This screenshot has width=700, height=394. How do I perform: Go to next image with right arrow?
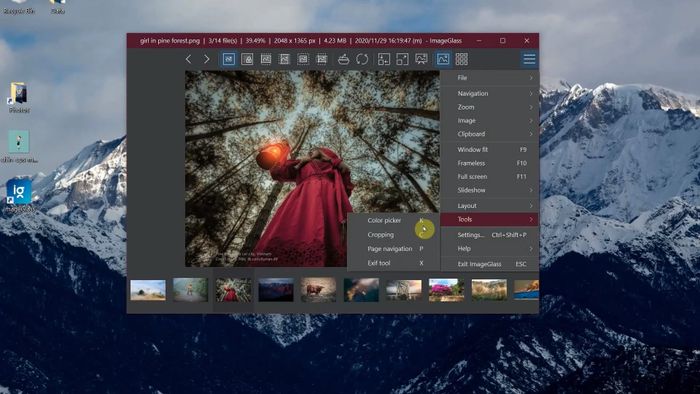pyautogui.click(x=206, y=59)
